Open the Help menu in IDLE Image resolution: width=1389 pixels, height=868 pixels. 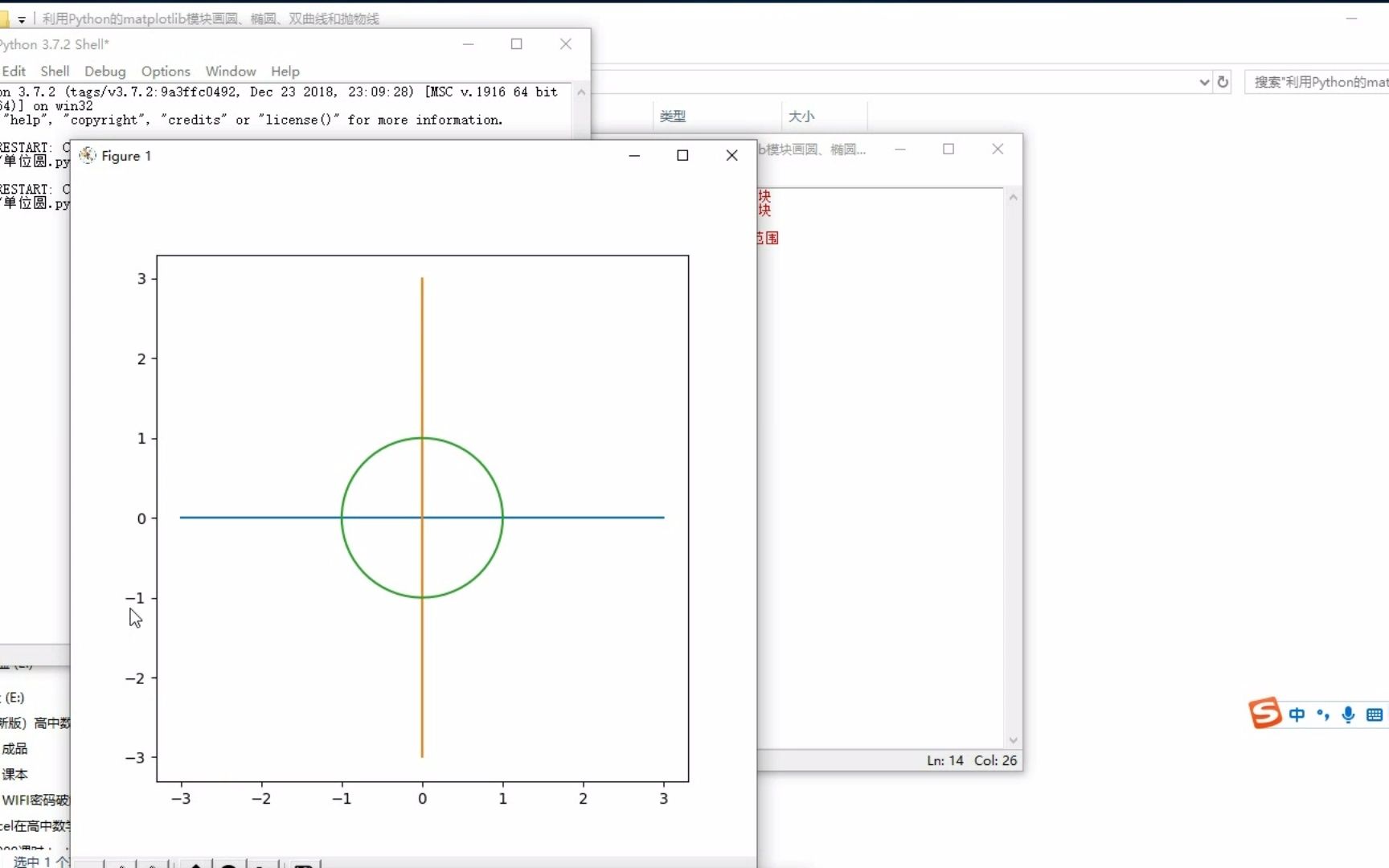coord(285,72)
